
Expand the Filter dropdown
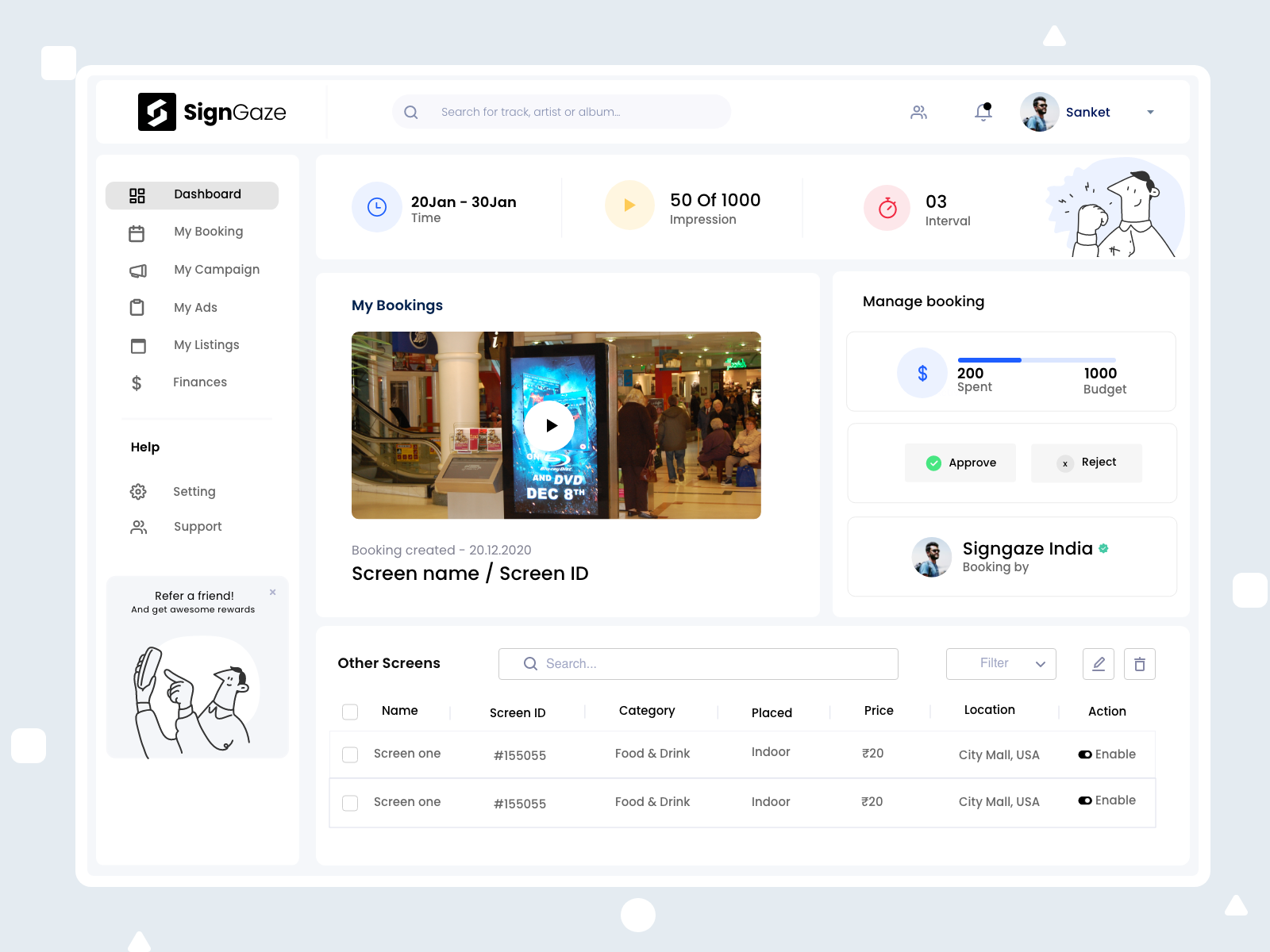pyautogui.click(x=1001, y=664)
